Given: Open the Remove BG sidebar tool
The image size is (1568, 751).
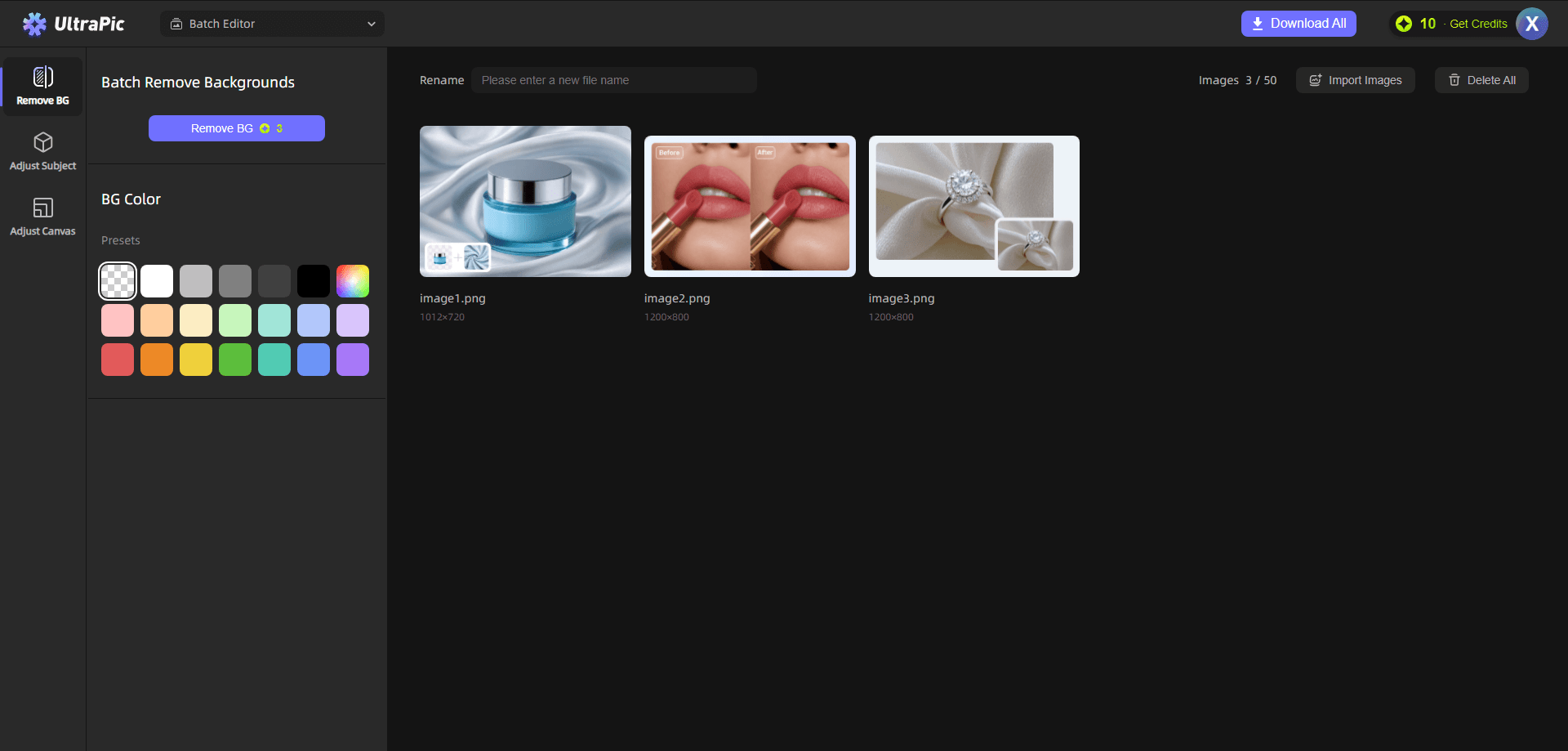Looking at the screenshot, I should click(x=42, y=87).
